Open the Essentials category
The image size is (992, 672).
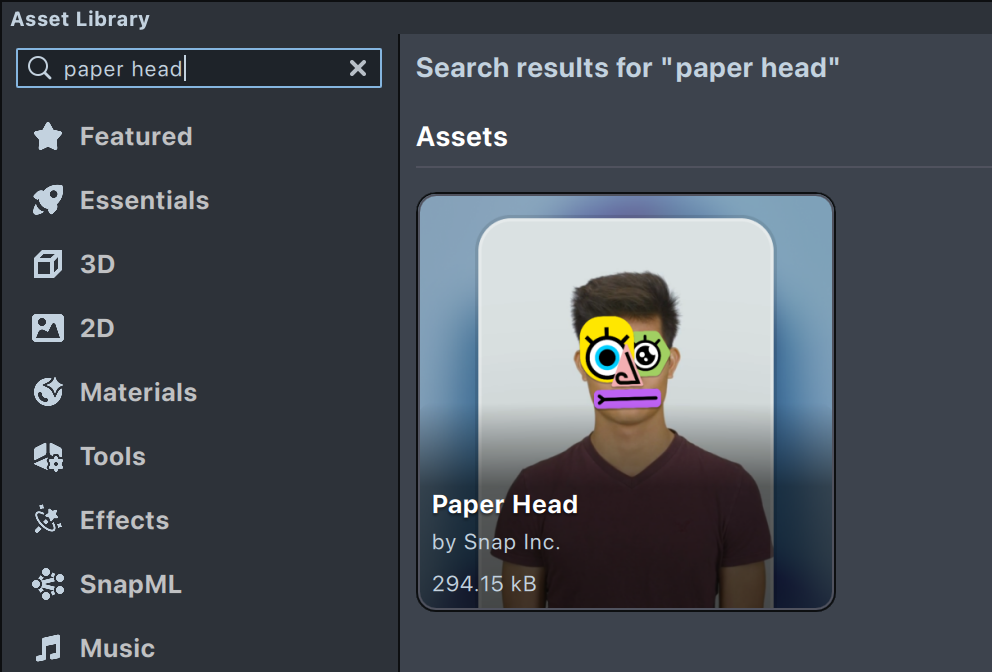[144, 201]
